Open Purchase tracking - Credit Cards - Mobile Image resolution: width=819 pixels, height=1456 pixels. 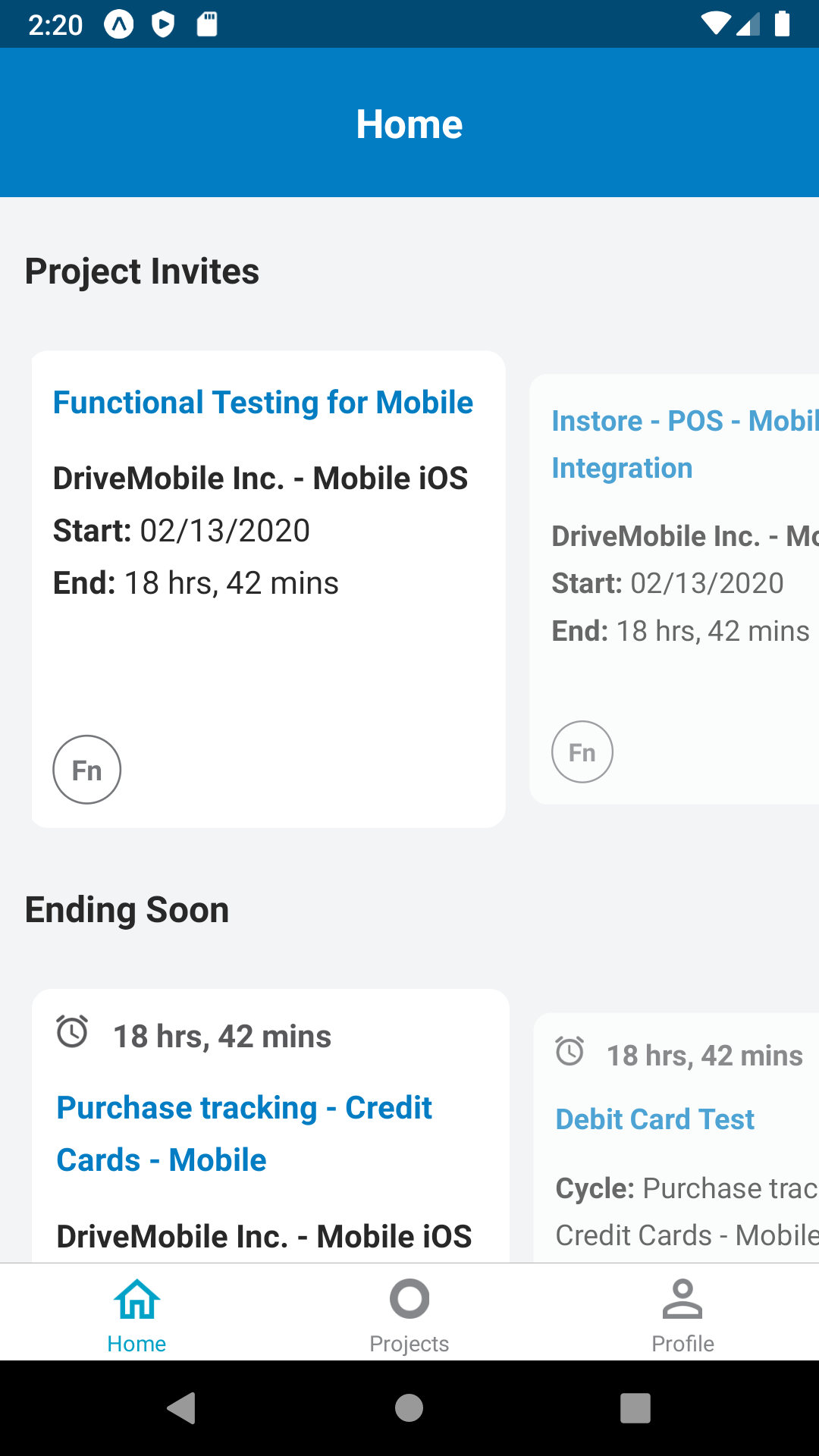click(244, 1134)
